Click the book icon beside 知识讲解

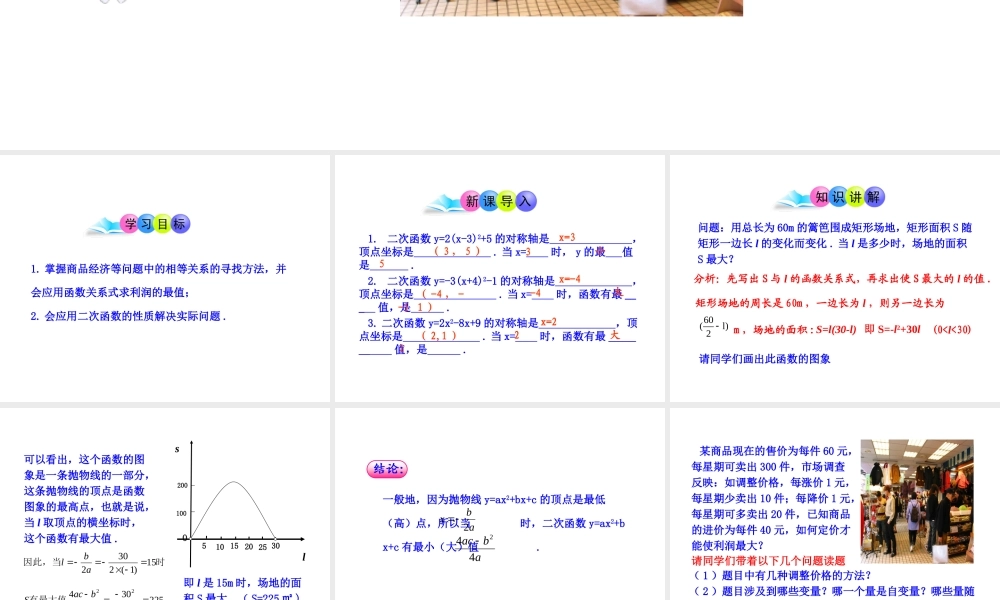(794, 197)
